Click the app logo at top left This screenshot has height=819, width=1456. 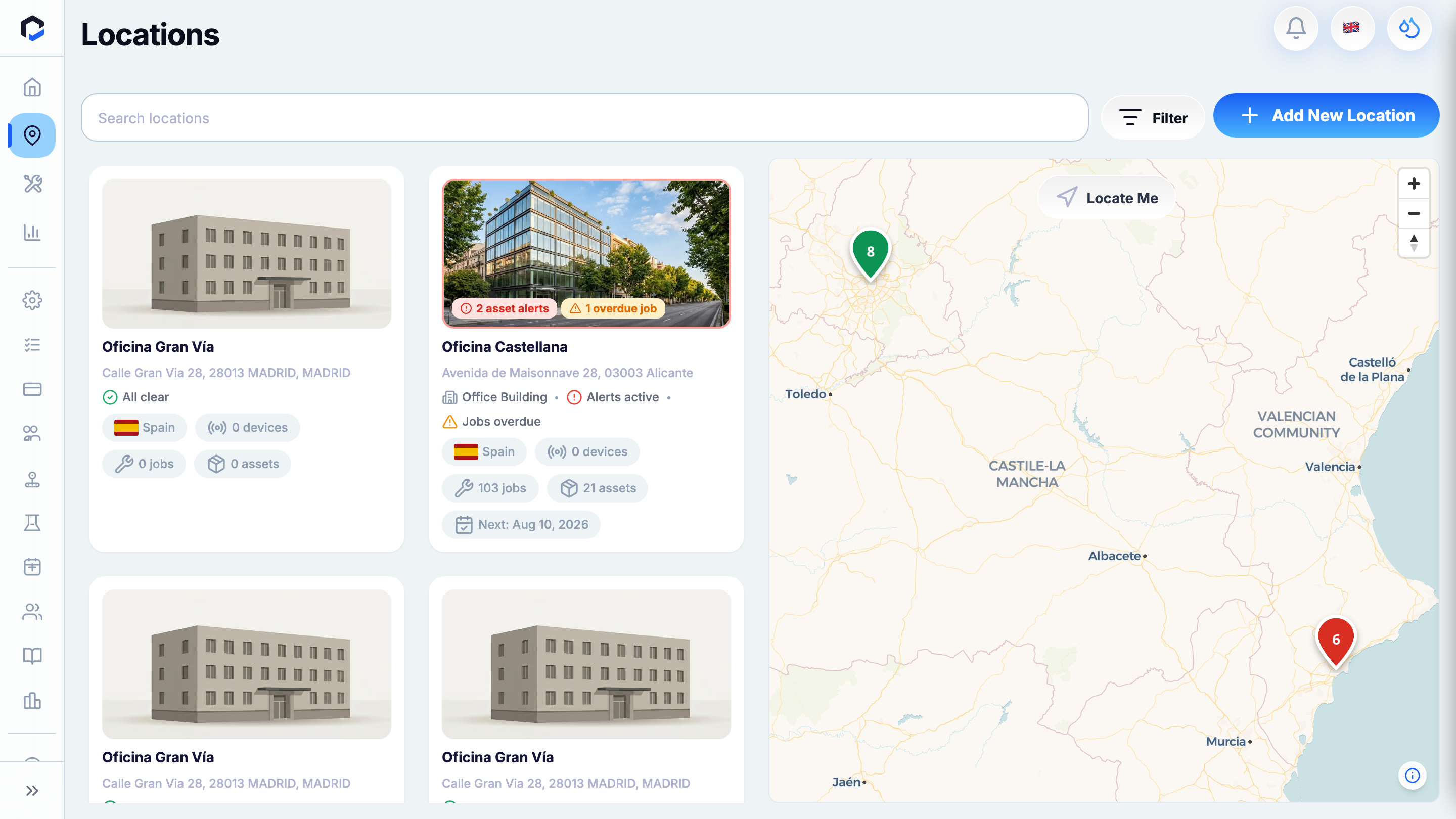pyautogui.click(x=32, y=28)
